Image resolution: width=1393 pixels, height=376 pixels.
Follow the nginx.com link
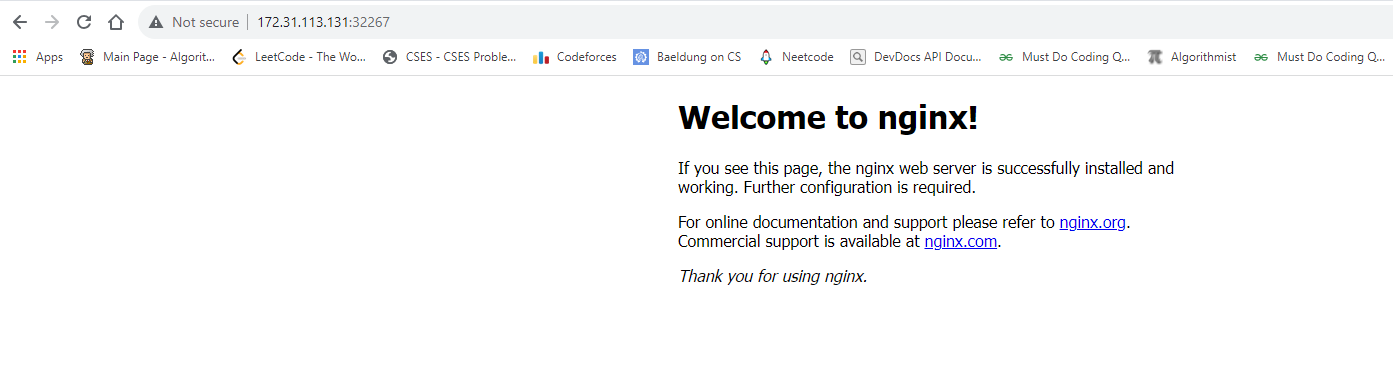coord(960,241)
